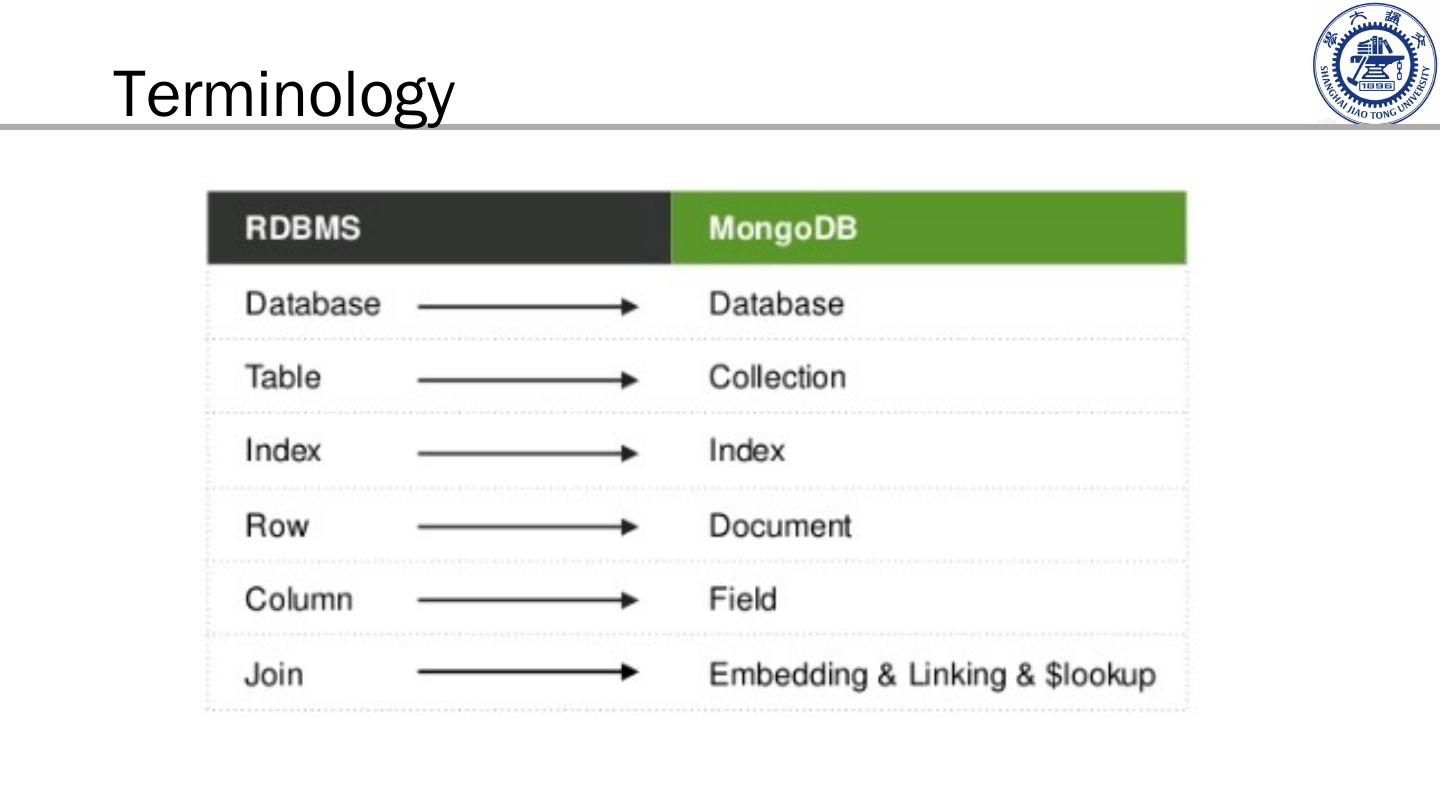Click the RDBMS column header

coord(303,228)
